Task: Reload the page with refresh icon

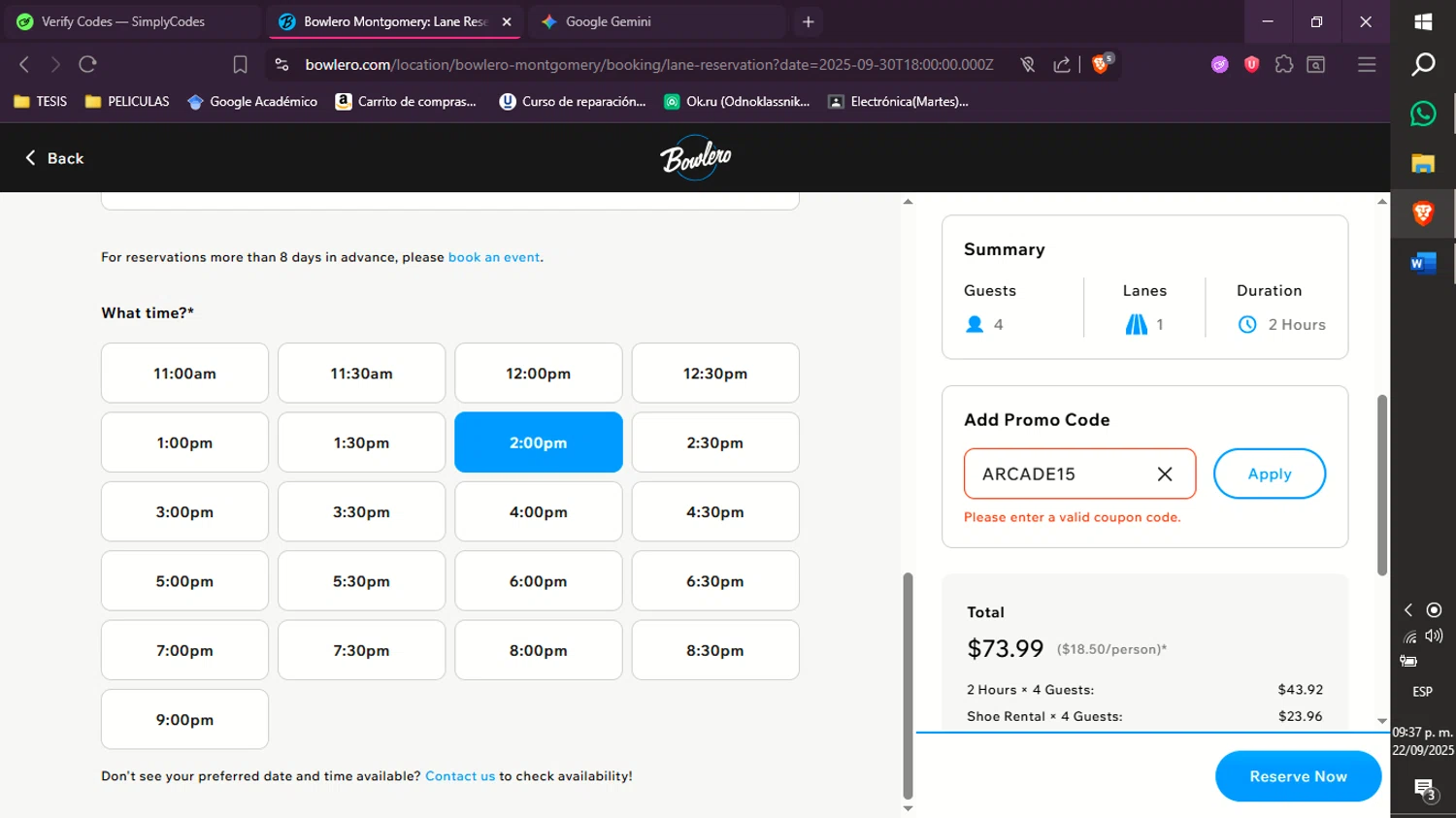Action: [x=87, y=64]
